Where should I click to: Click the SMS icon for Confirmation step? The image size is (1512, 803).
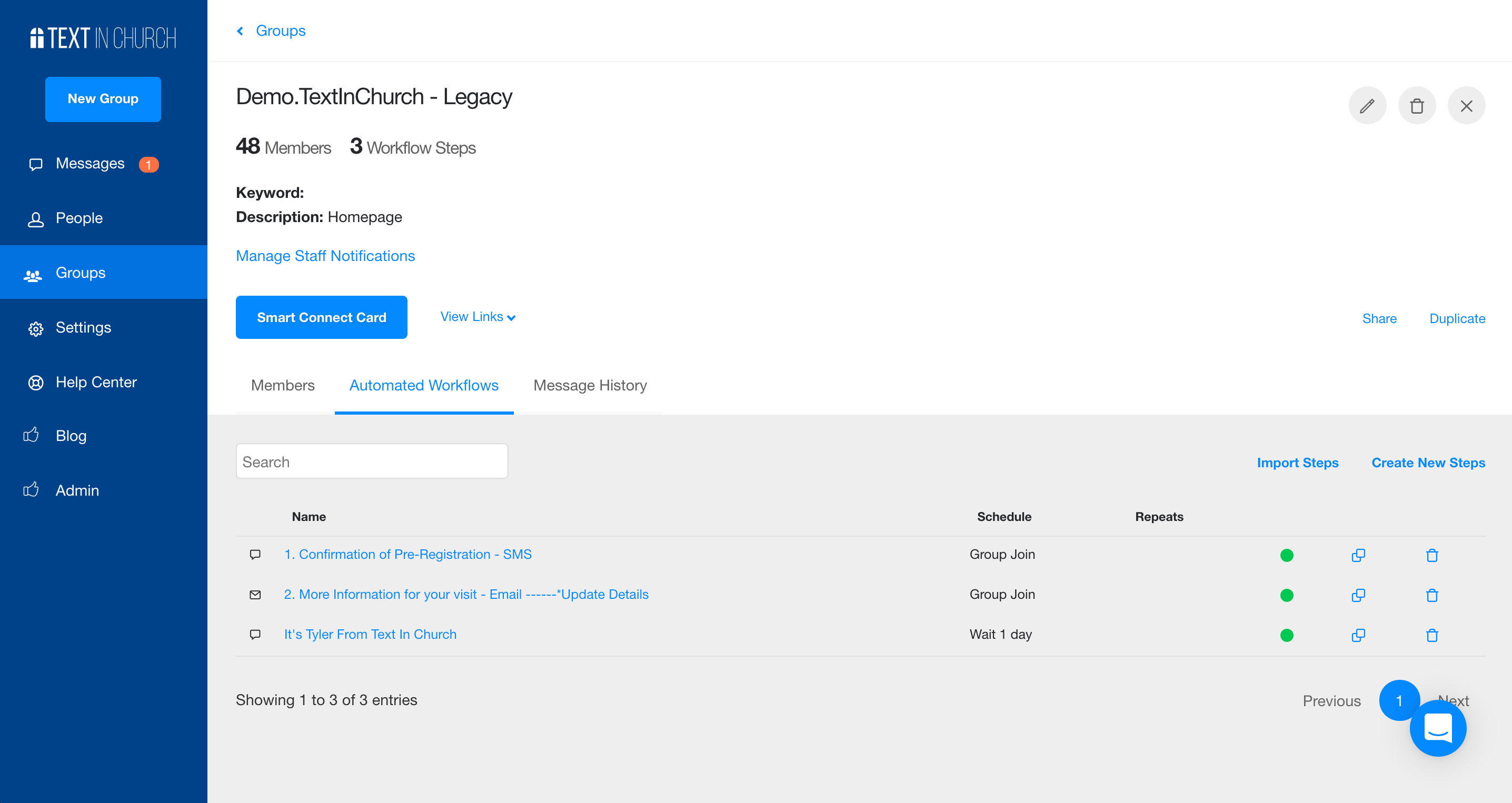tap(255, 555)
